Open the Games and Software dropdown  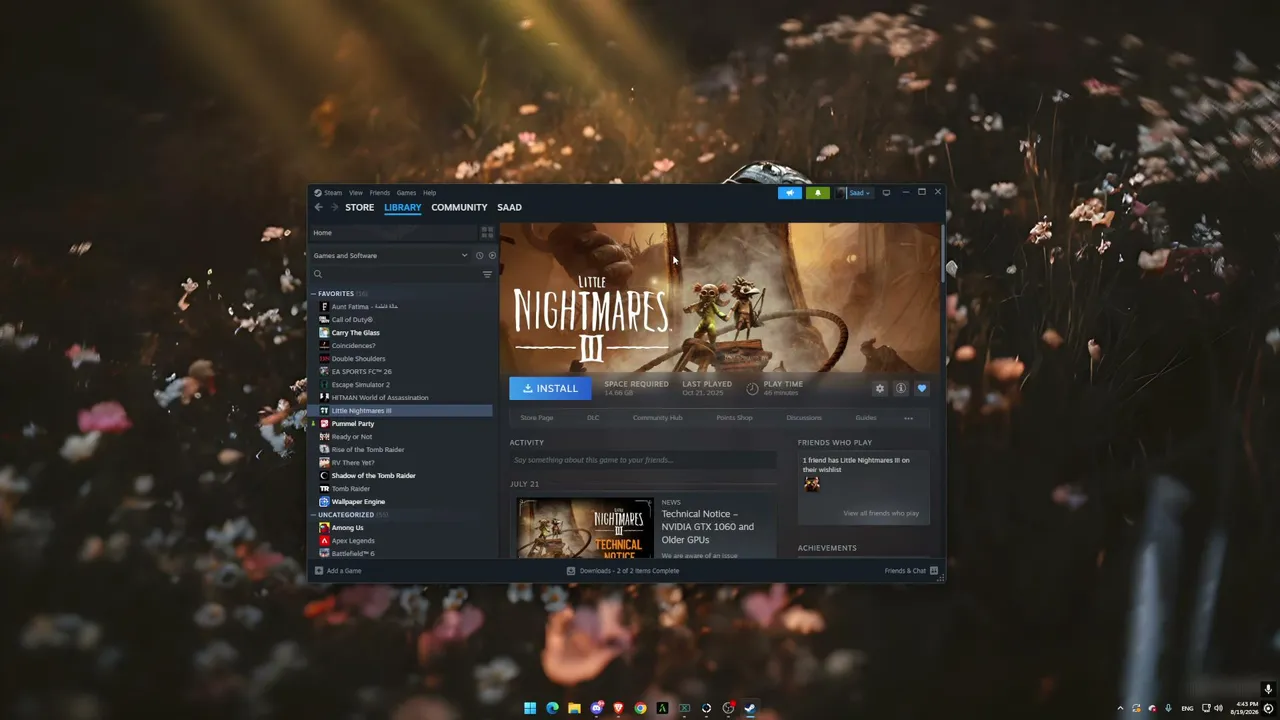(x=391, y=255)
